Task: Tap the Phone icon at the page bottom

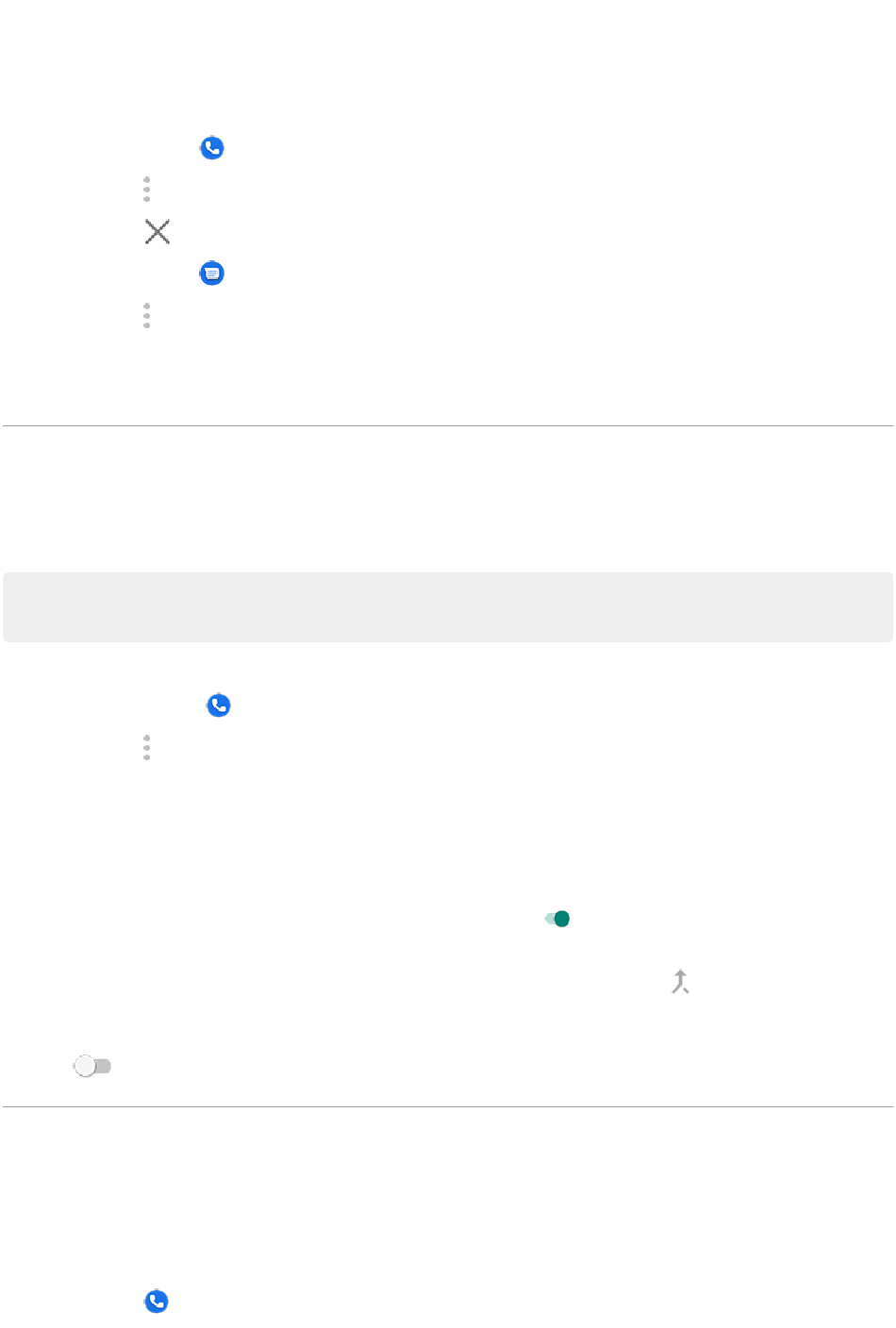Action: pyautogui.click(x=157, y=1302)
